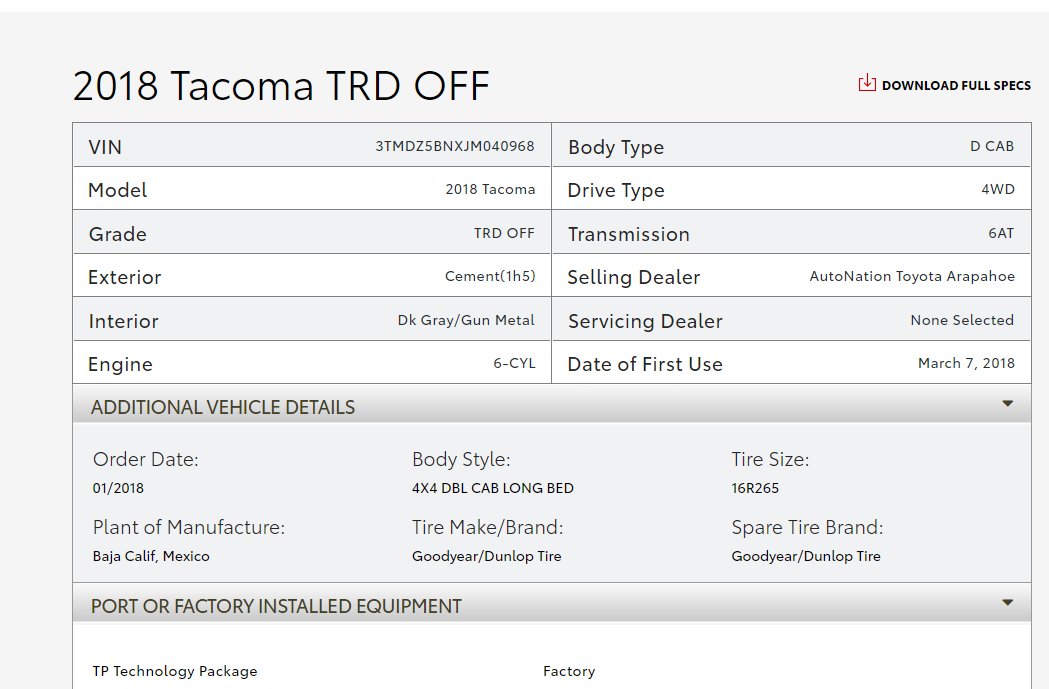Click the Servicing Dealer None Selected value
The height and width of the screenshot is (689, 1049).
961,320
